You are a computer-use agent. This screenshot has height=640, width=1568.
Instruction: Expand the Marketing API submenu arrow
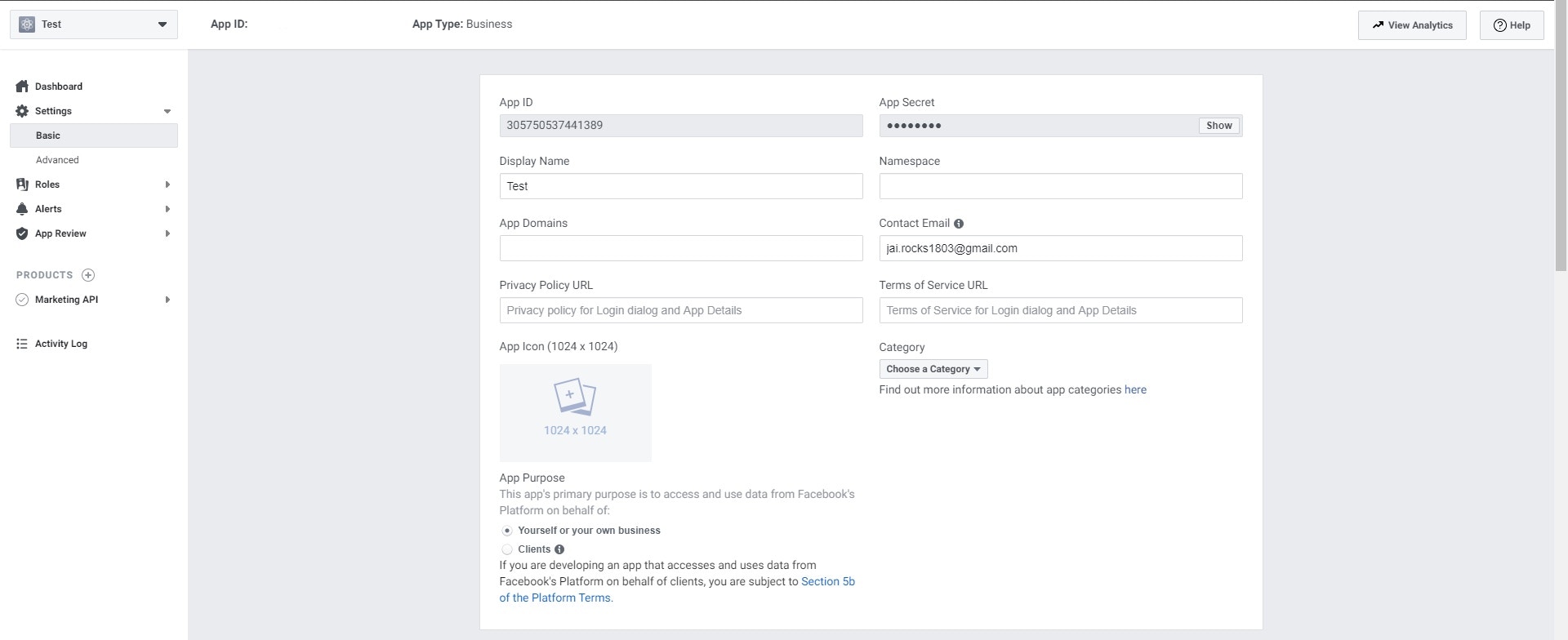[x=167, y=300]
